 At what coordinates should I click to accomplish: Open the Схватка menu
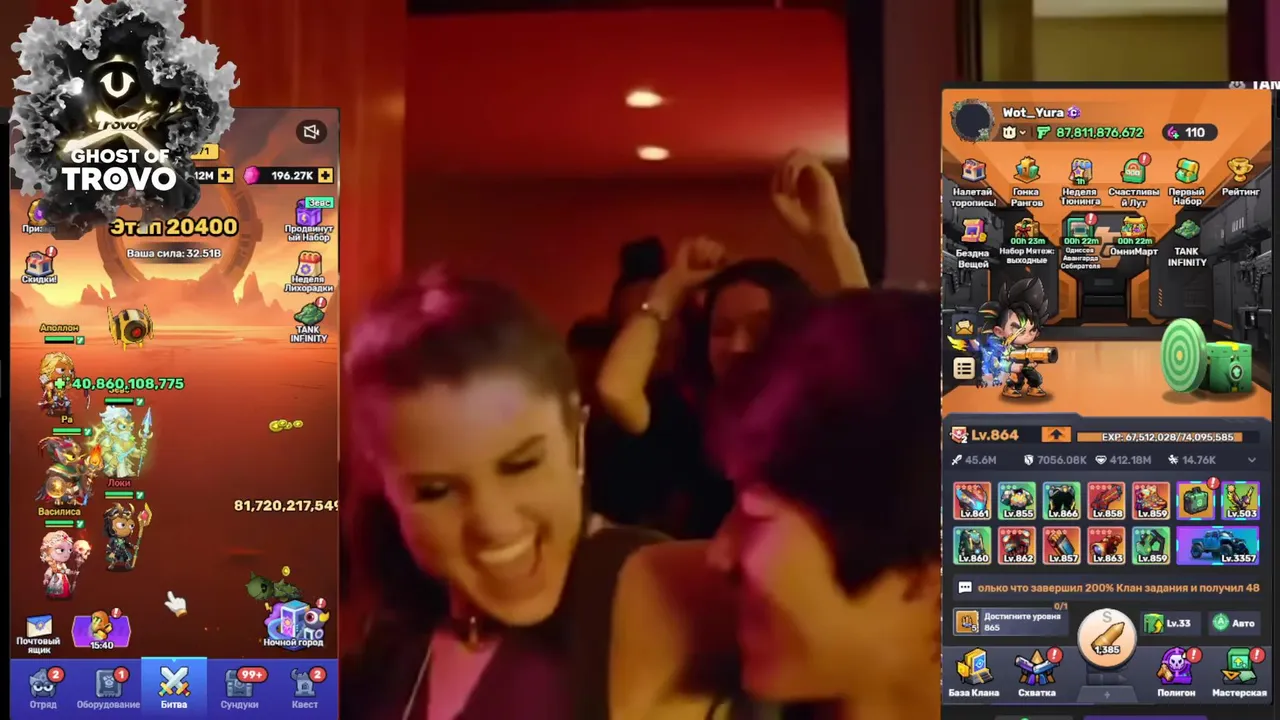tap(1036, 673)
